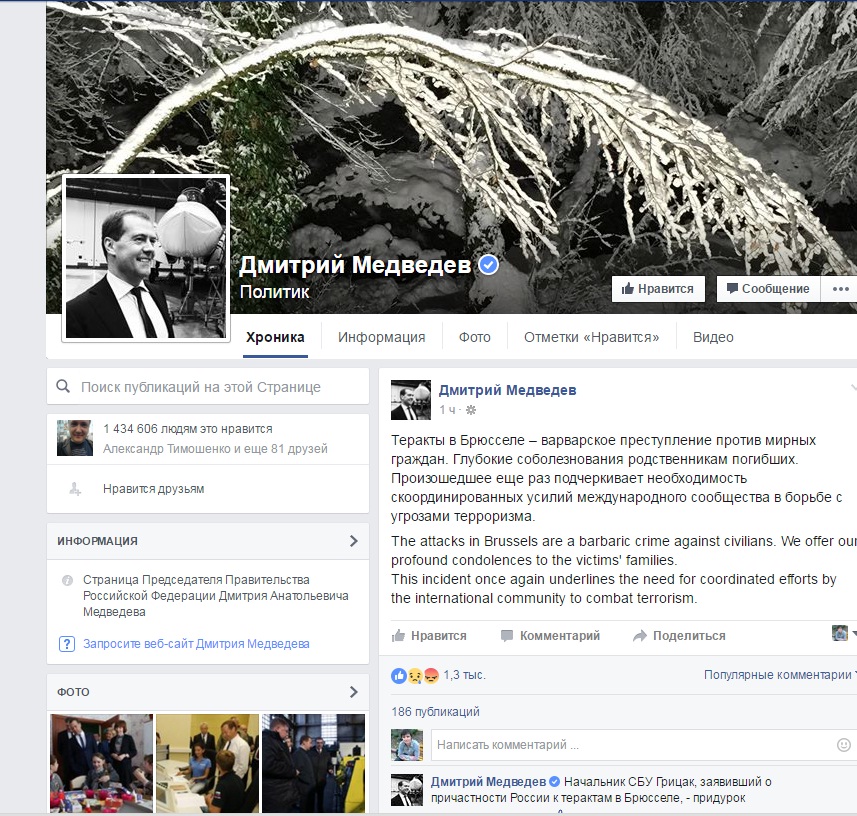The height and width of the screenshot is (816, 857).
Task: Click the blue verified badge next to page name
Action: click(x=488, y=265)
